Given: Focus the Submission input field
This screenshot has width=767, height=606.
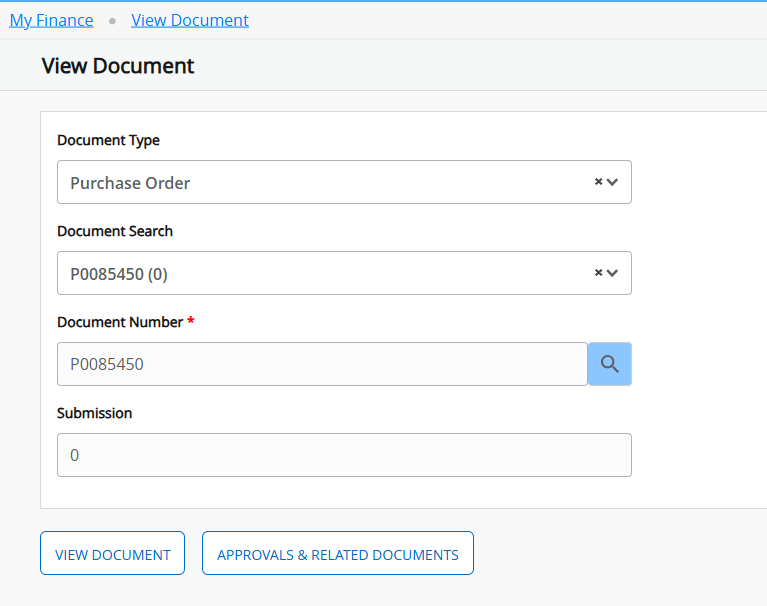Looking at the screenshot, I should pos(344,455).
